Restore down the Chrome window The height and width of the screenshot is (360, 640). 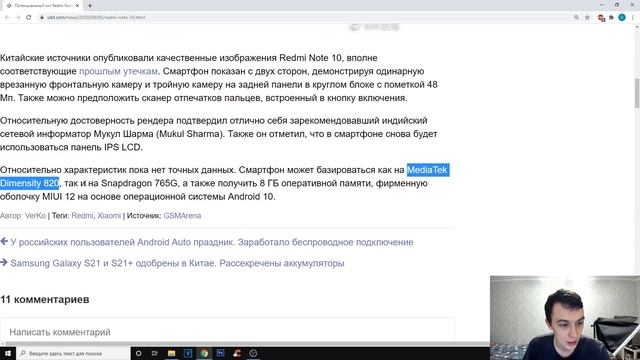(617, 5)
